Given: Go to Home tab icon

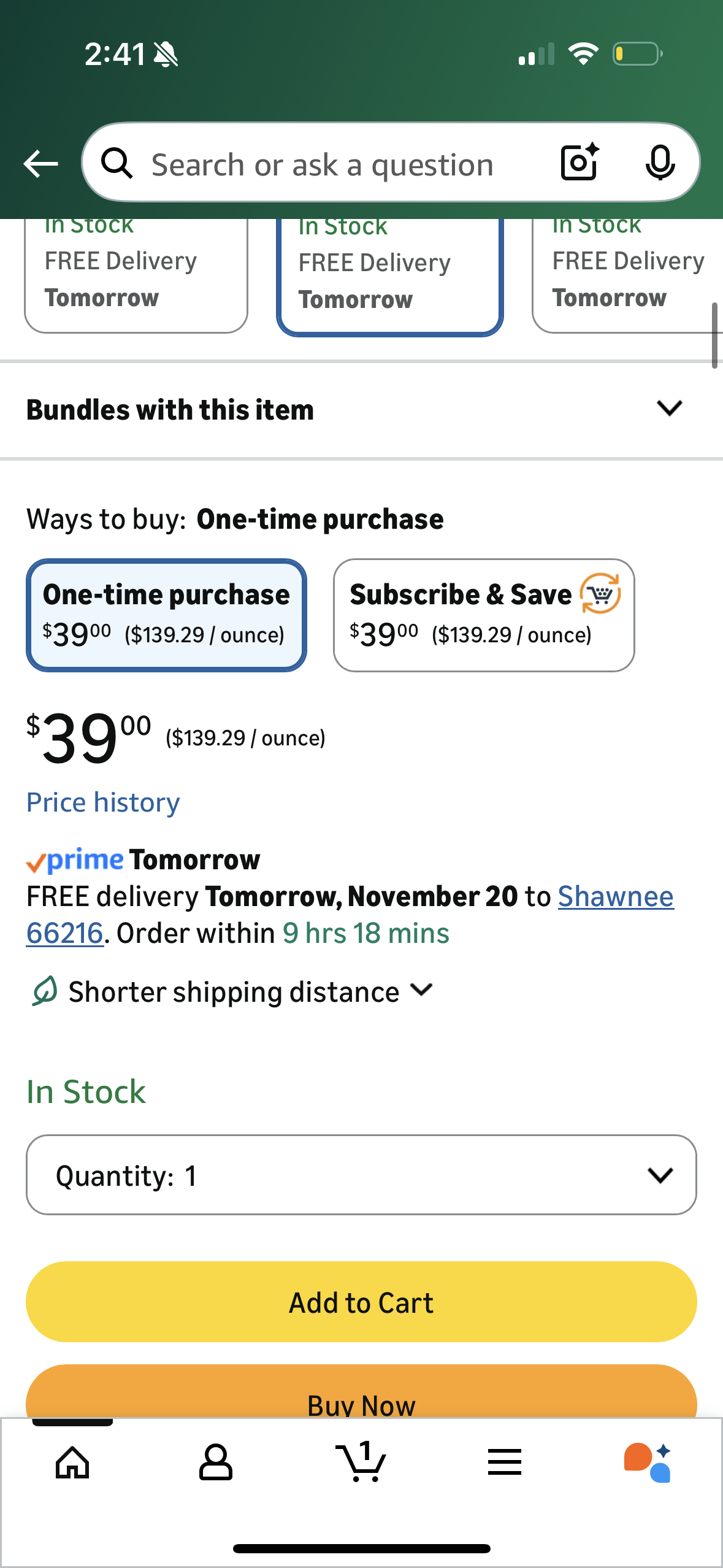Looking at the screenshot, I should click(72, 1462).
